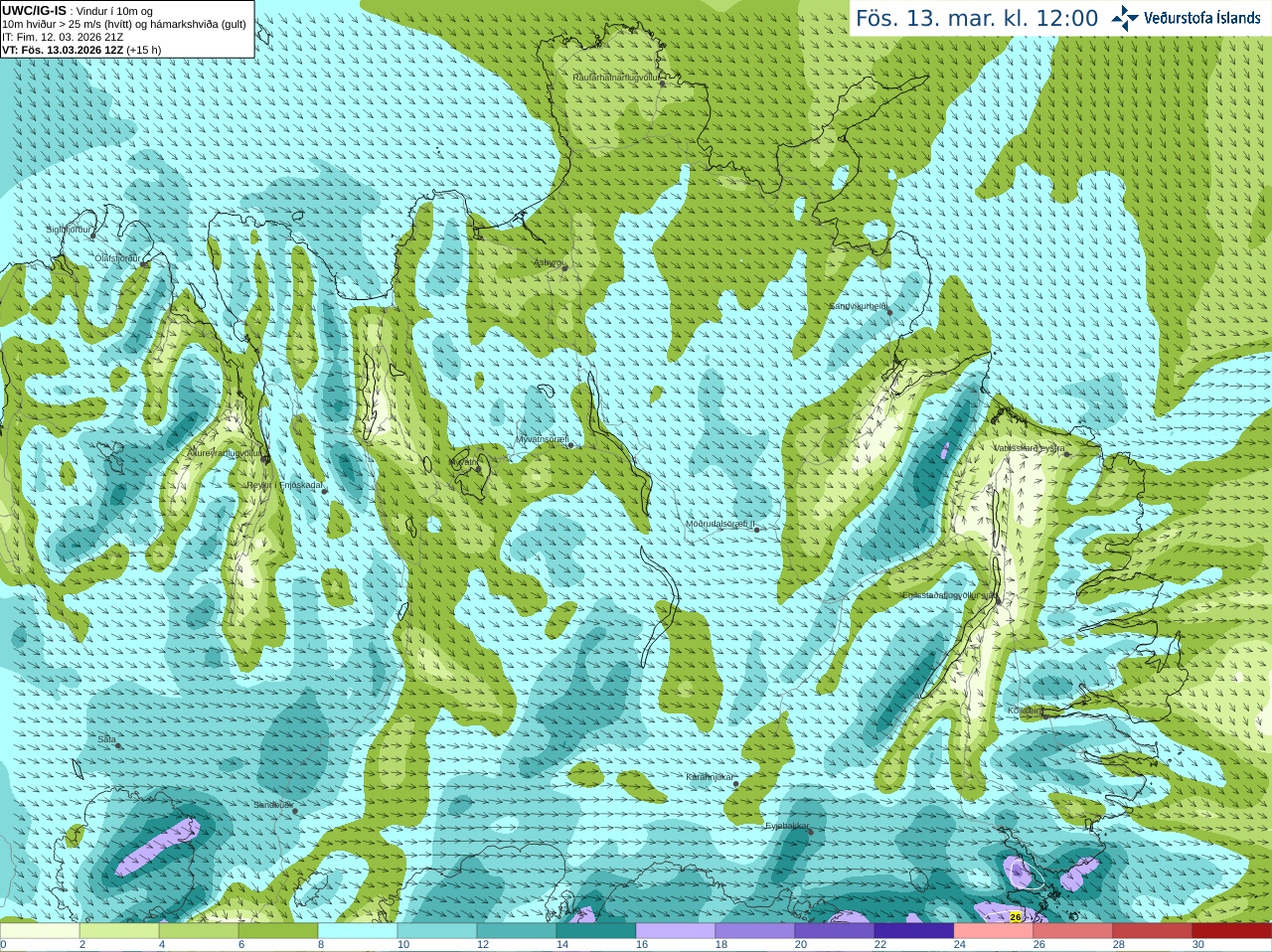The width and height of the screenshot is (1272, 952).
Task: Select the Kárahnjúkar station label
Action: pyautogui.click(x=711, y=777)
